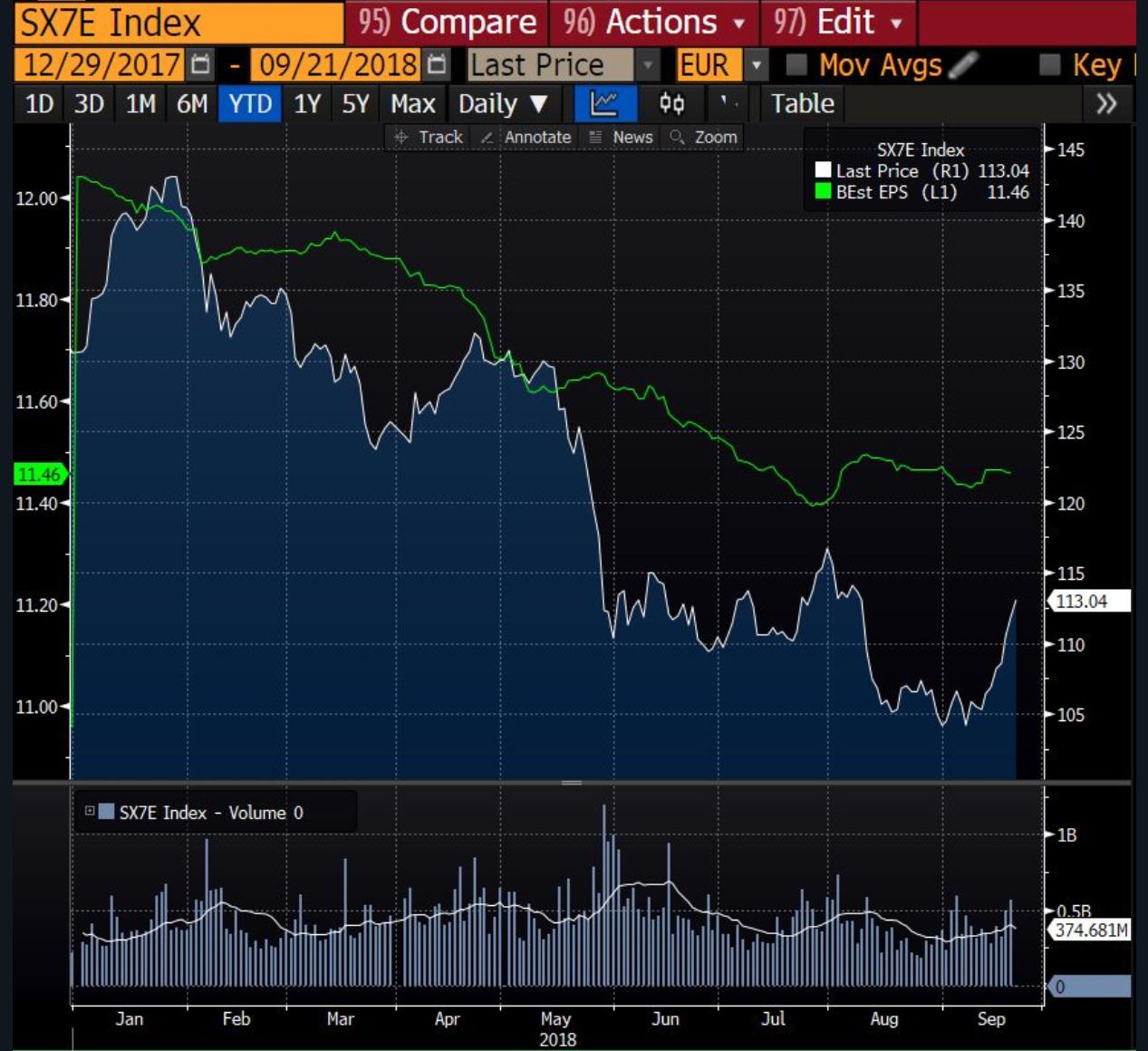Click the green BEst EPS legend swatch
The image size is (1148, 1051).
click(823, 191)
